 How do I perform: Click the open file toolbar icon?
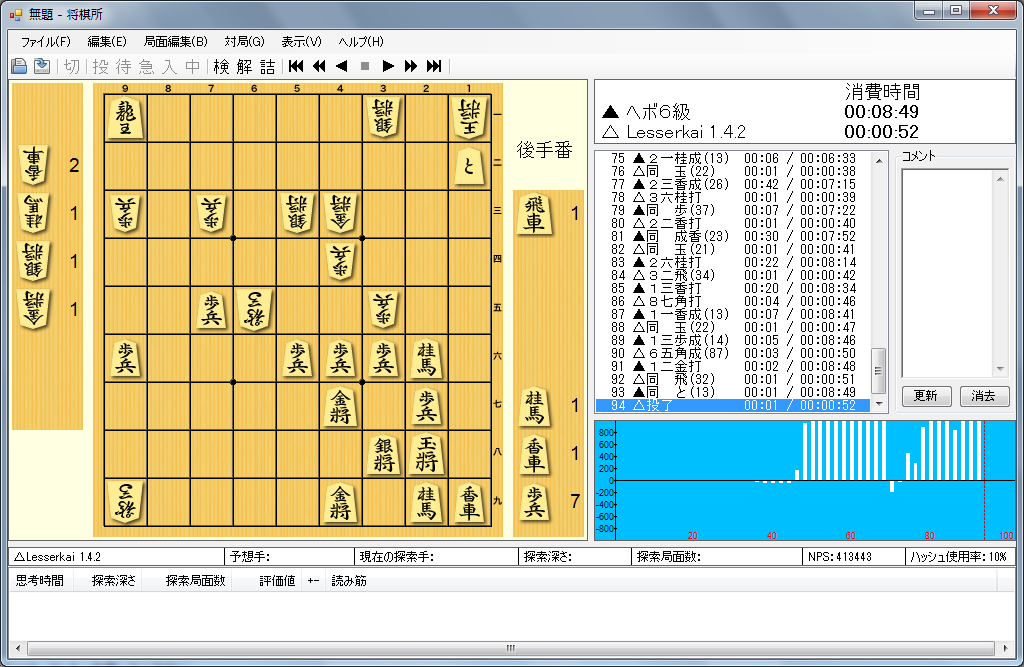tap(19, 67)
